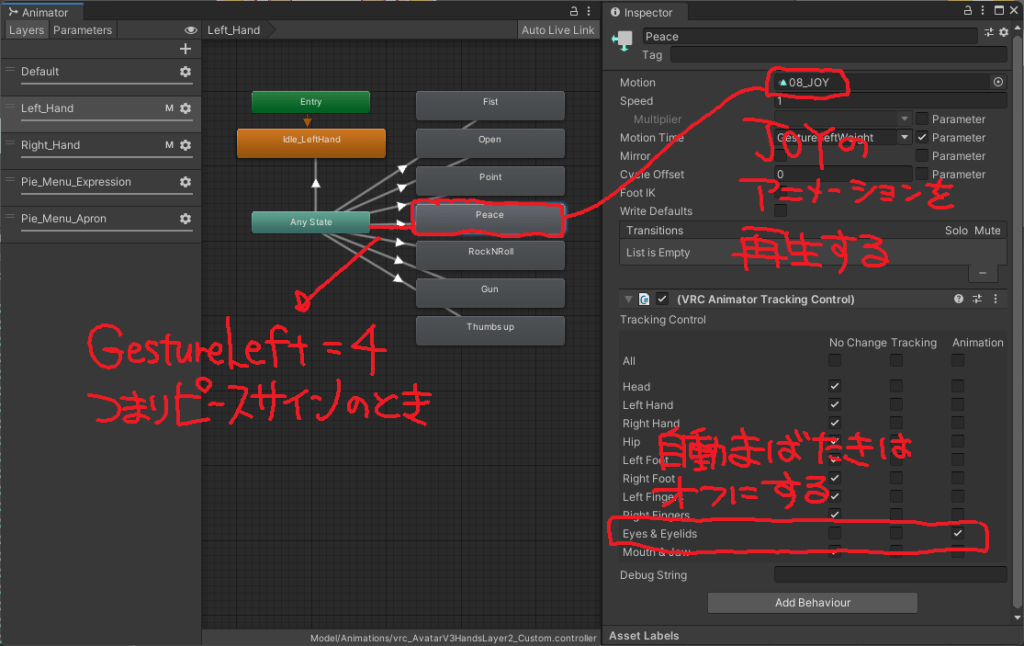The height and width of the screenshot is (646, 1024).
Task: Click the Motion object picker target icon
Action: pos(998,83)
